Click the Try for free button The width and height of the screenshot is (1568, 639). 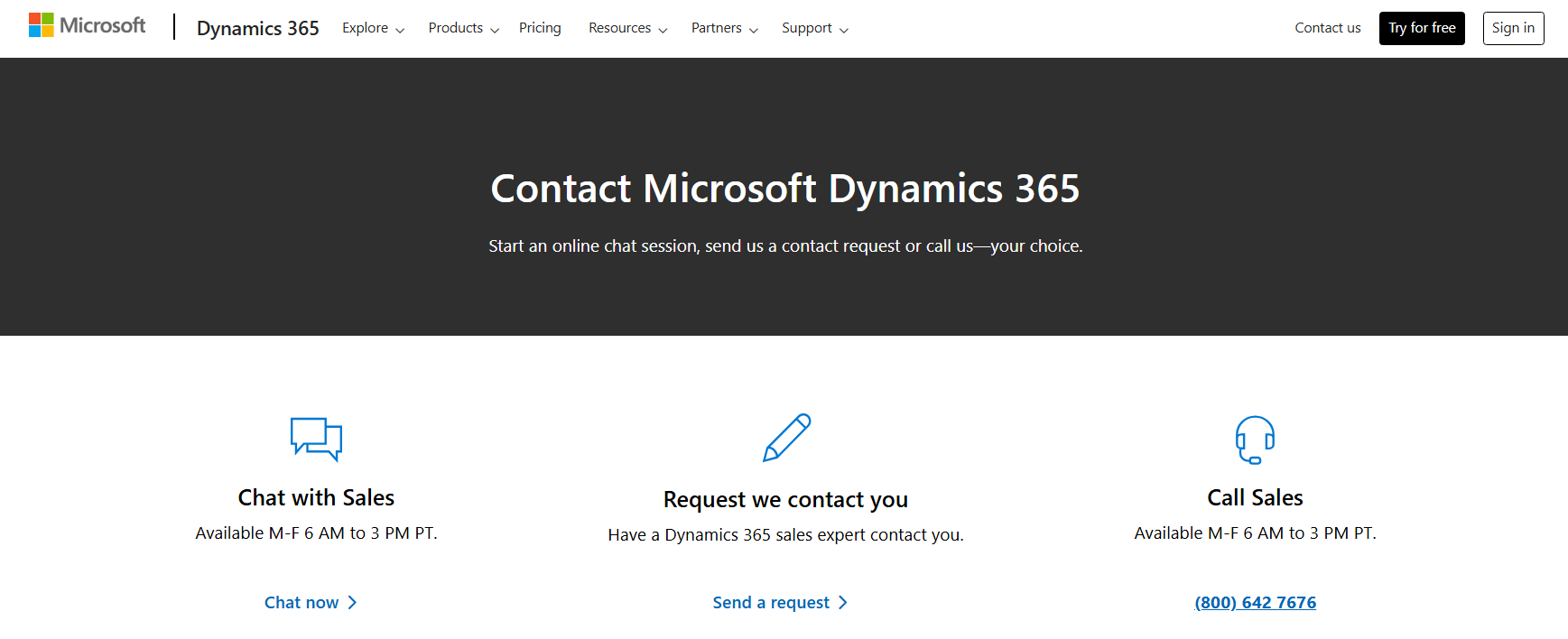1422,28
